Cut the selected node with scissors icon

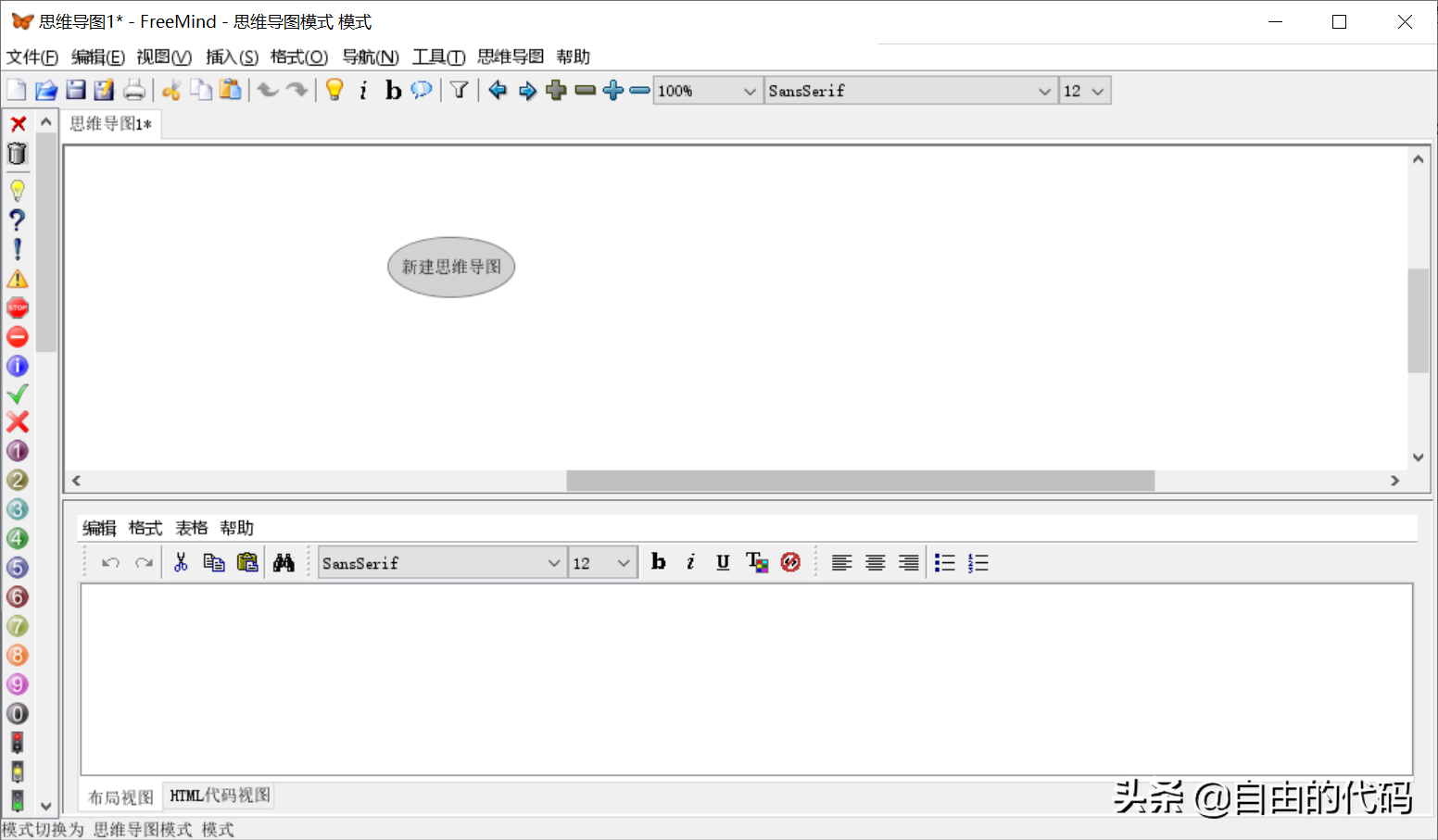coord(171,90)
